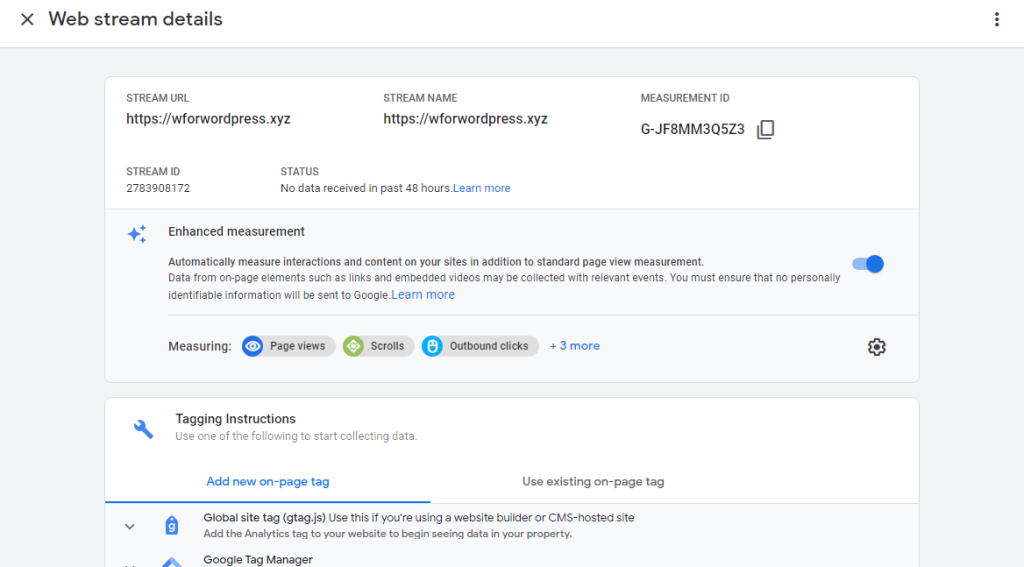This screenshot has height=567, width=1024.
Task: Click the Stream name value
Action: point(466,119)
